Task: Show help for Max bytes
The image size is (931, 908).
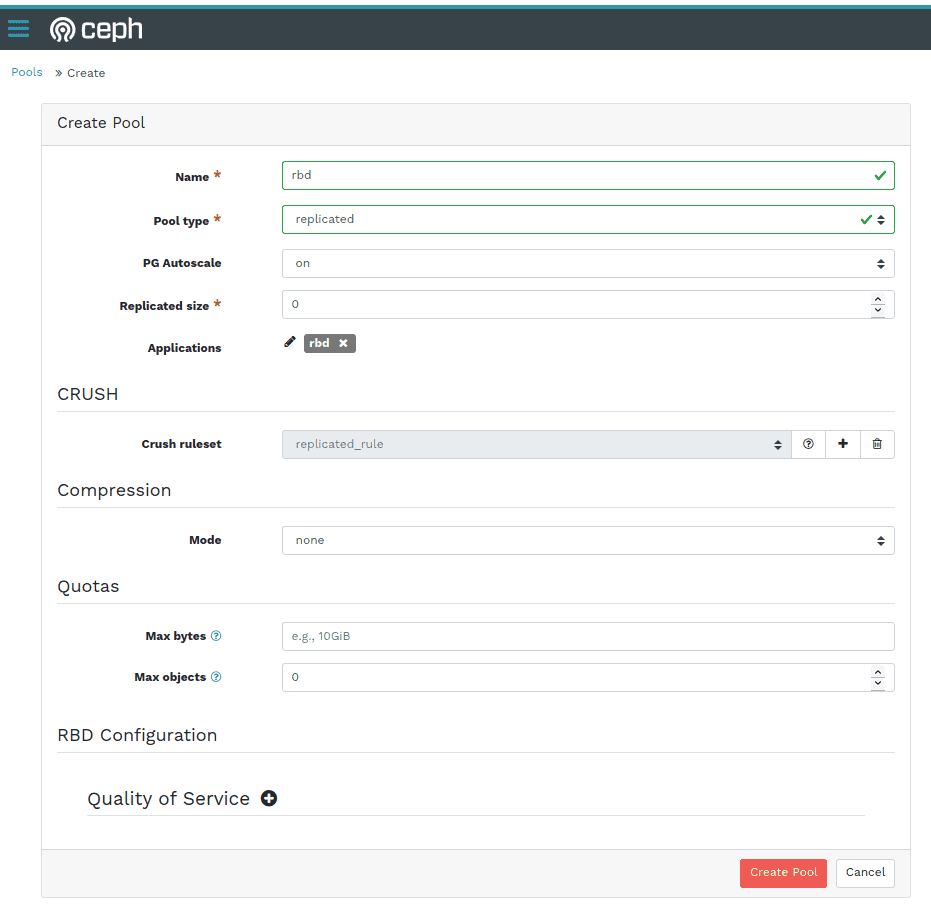Action: tap(216, 636)
